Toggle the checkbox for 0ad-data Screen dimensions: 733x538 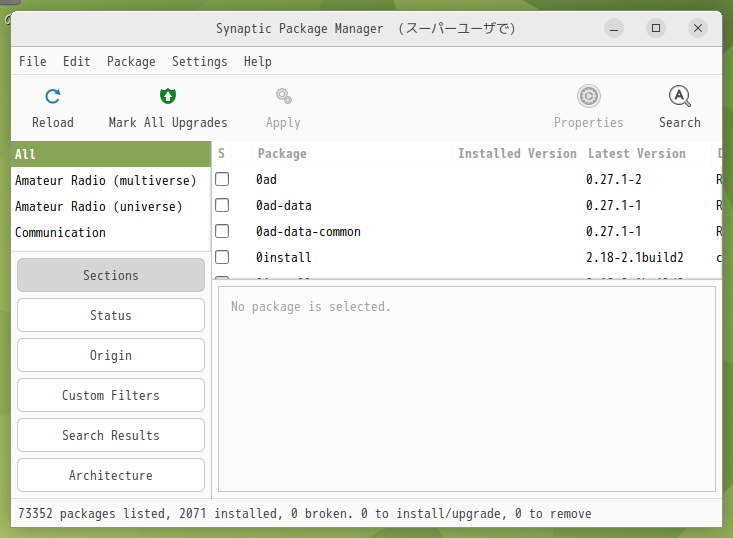222,205
